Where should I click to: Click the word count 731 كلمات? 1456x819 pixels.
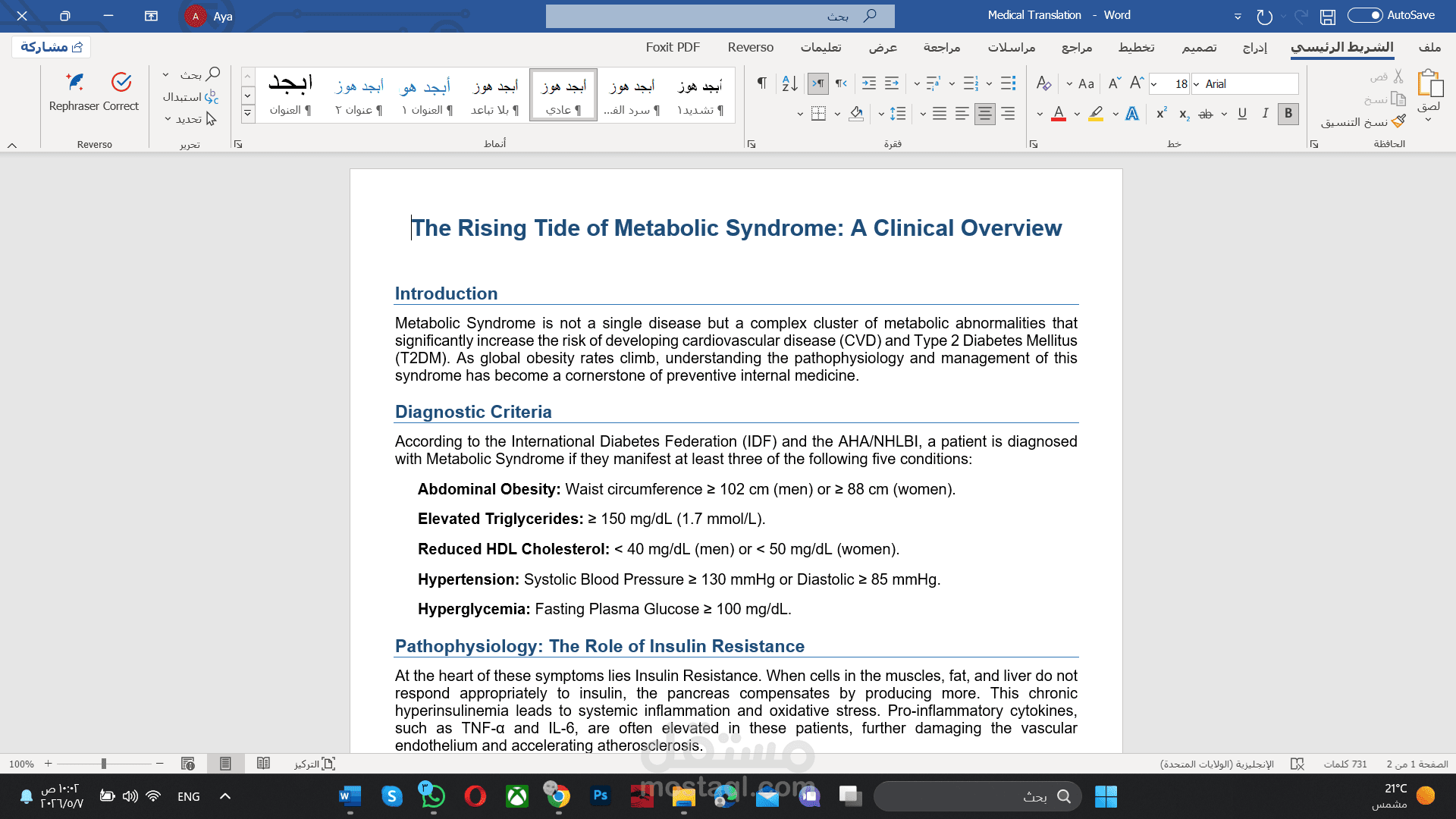coord(1345,764)
